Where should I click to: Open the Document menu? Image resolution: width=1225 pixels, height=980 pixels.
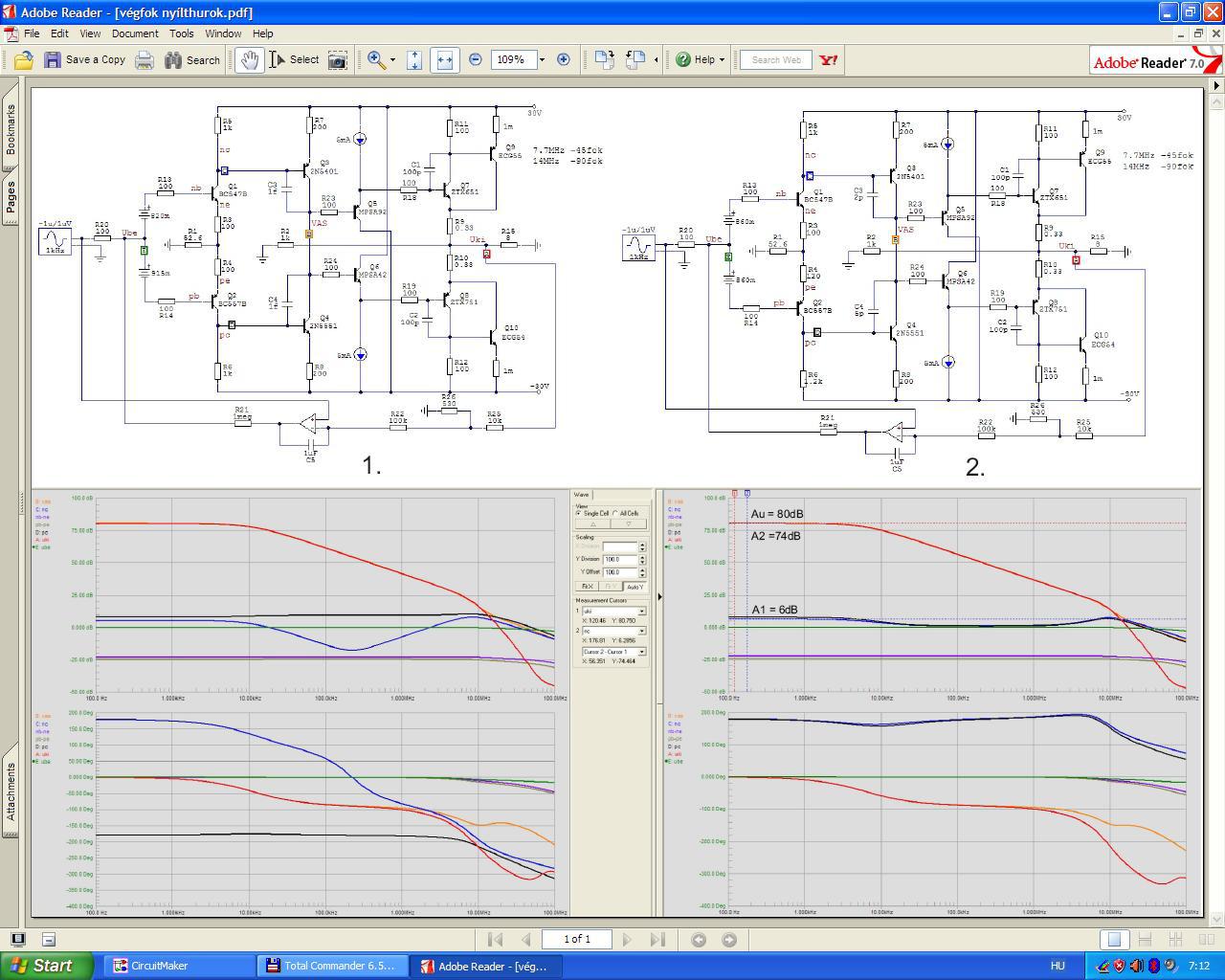[135, 33]
